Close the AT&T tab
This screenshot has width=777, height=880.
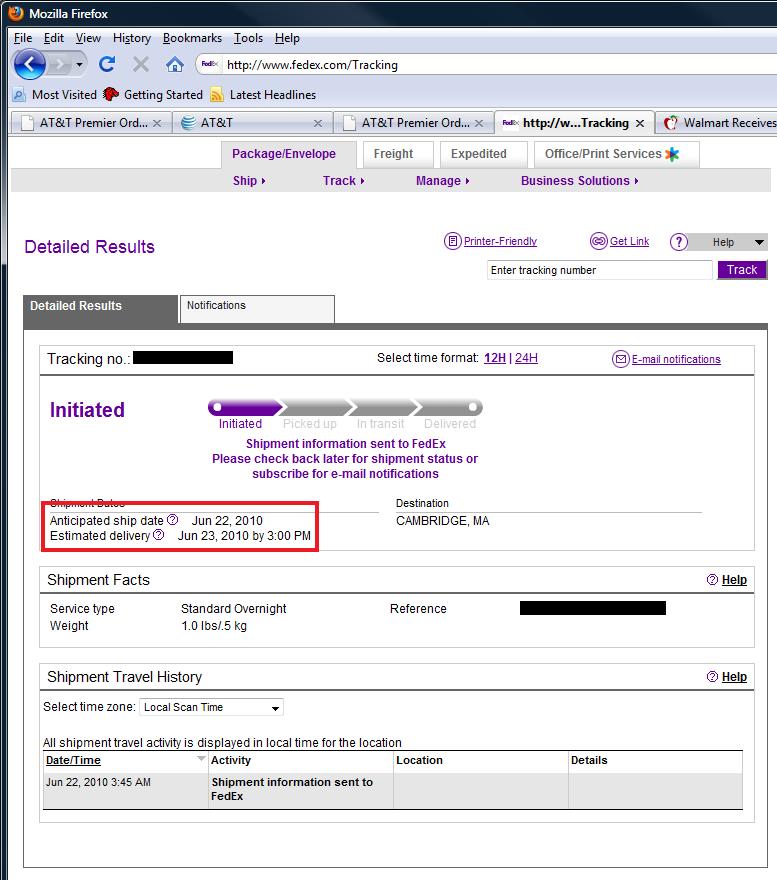[318, 123]
